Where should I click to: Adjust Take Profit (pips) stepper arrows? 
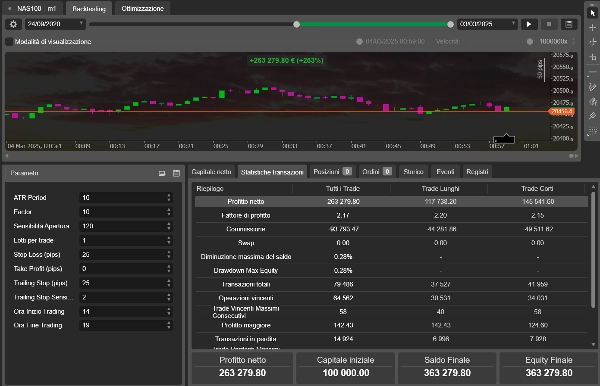[169, 269]
